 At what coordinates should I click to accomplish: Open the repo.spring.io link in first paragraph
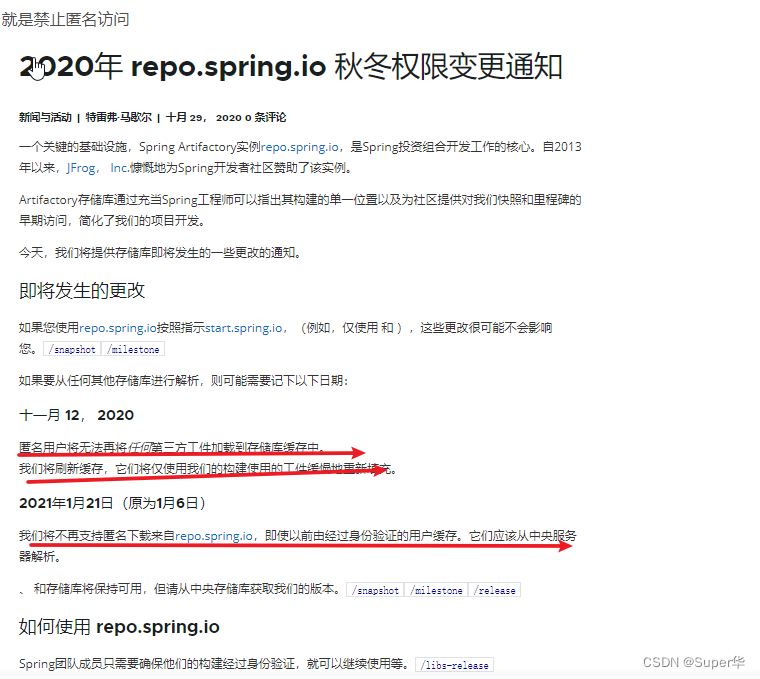click(300, 147)
